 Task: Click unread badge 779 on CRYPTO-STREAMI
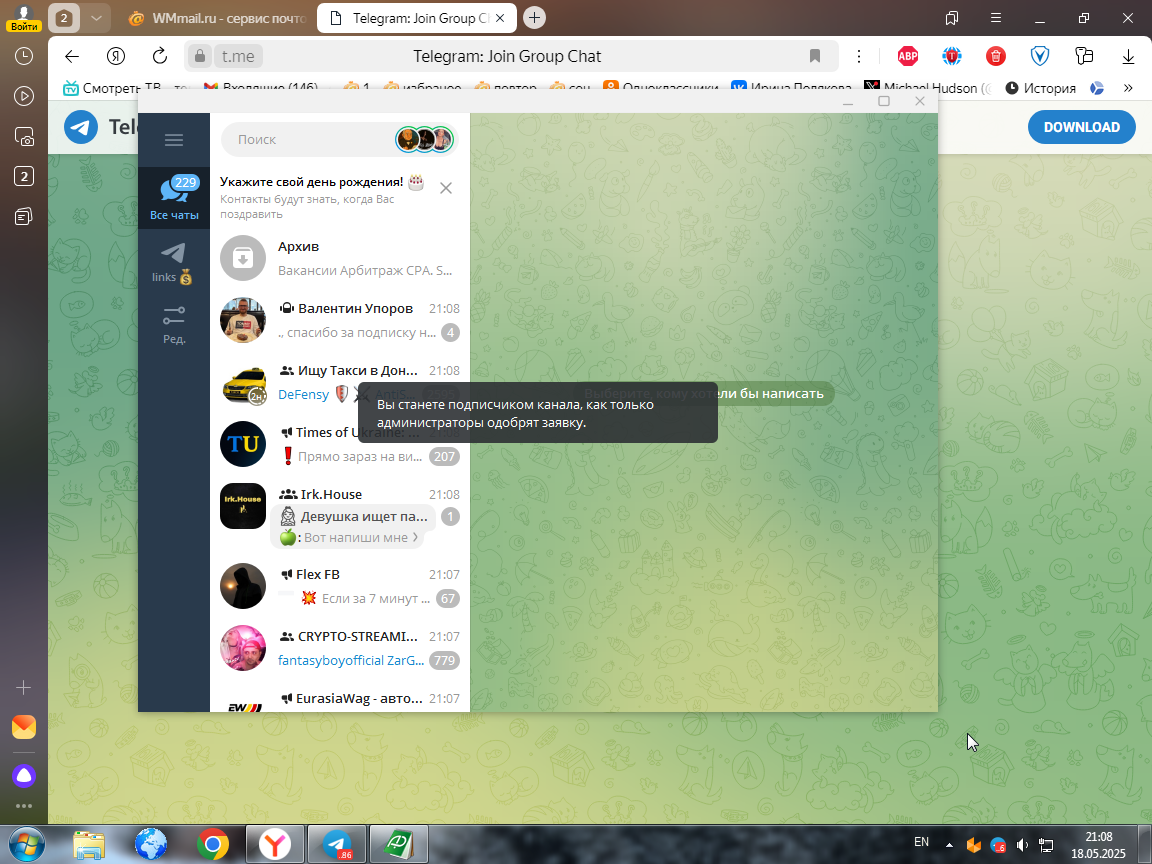tap(444, 660)
